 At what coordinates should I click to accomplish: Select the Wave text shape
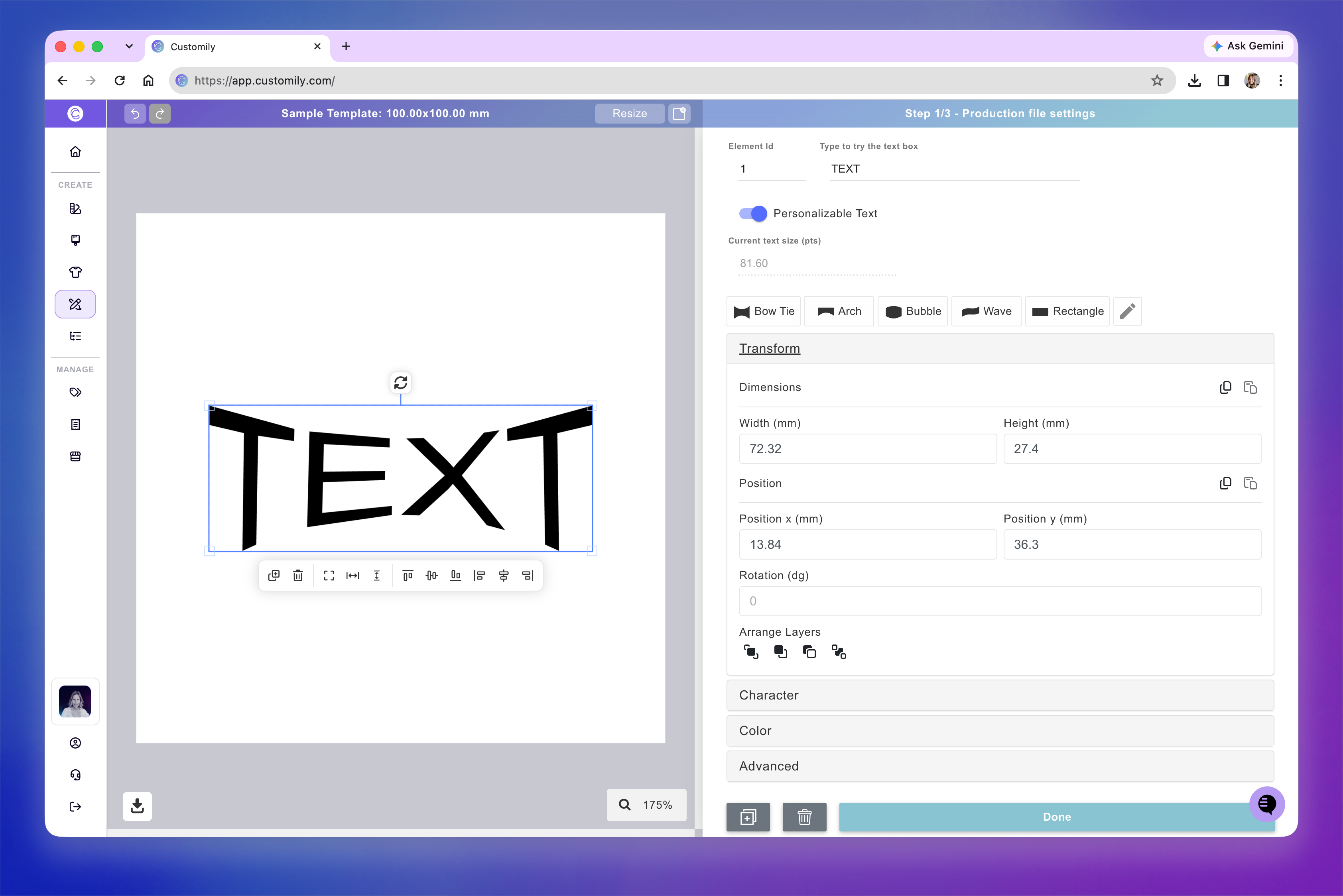point(986,311)
